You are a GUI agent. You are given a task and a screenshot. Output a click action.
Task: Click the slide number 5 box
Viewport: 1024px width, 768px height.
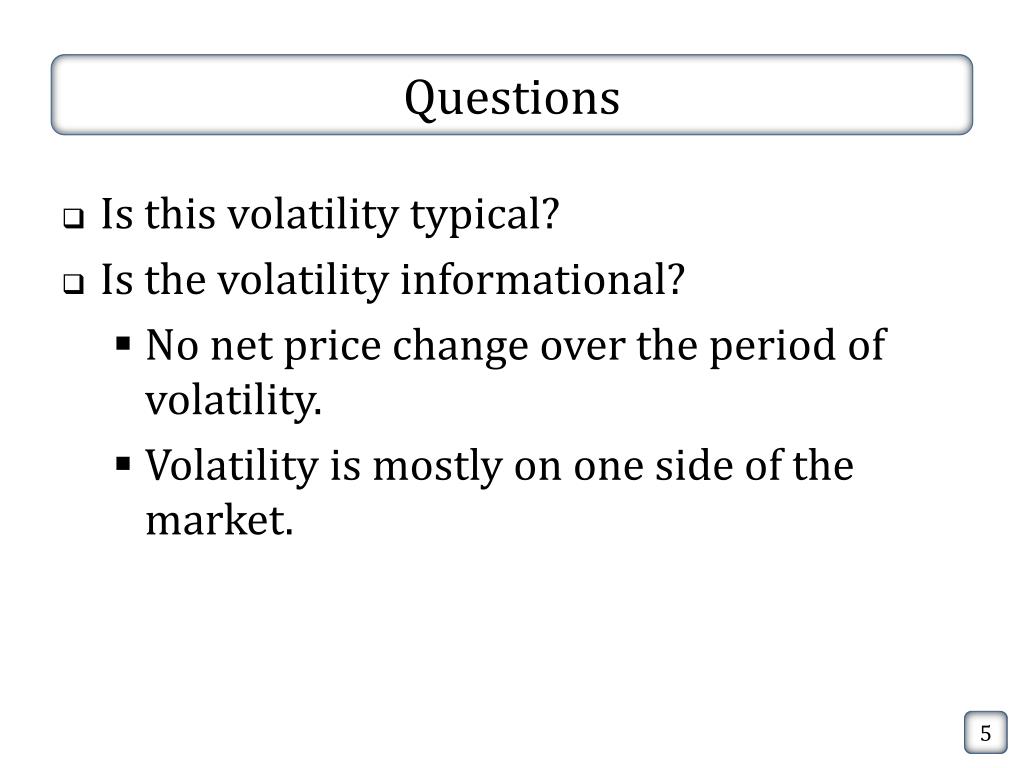pyautogui.click(x=985, y=734)
